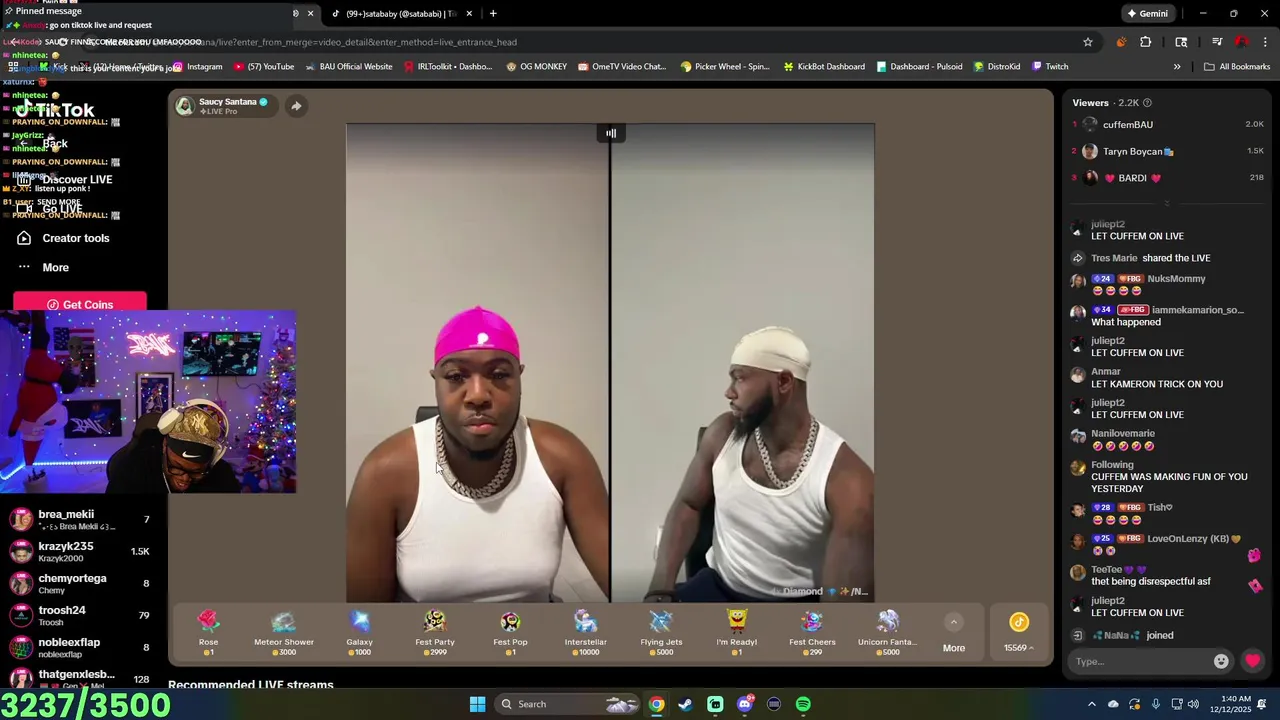Click the Gemini button in Chrome
Image resolution: width=1280 pixels, height=720 pixels.
pos(1147,13)
